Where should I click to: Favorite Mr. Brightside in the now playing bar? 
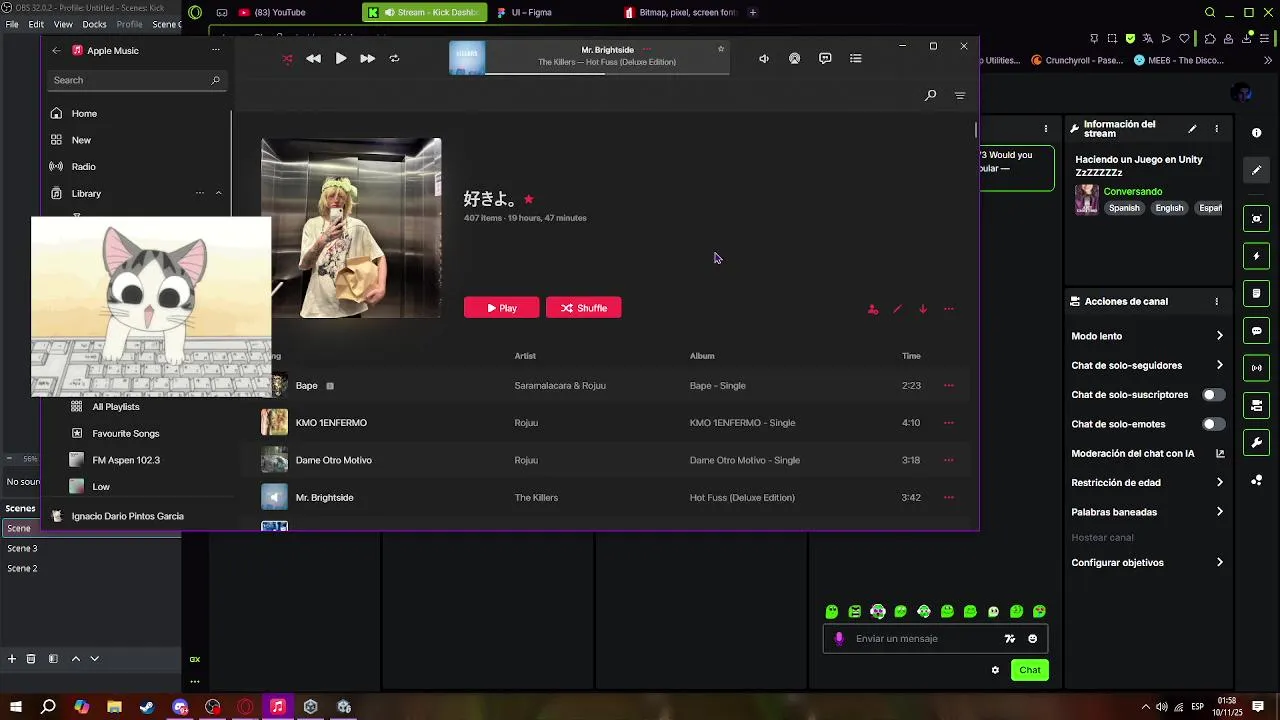[x=720, y=49]
